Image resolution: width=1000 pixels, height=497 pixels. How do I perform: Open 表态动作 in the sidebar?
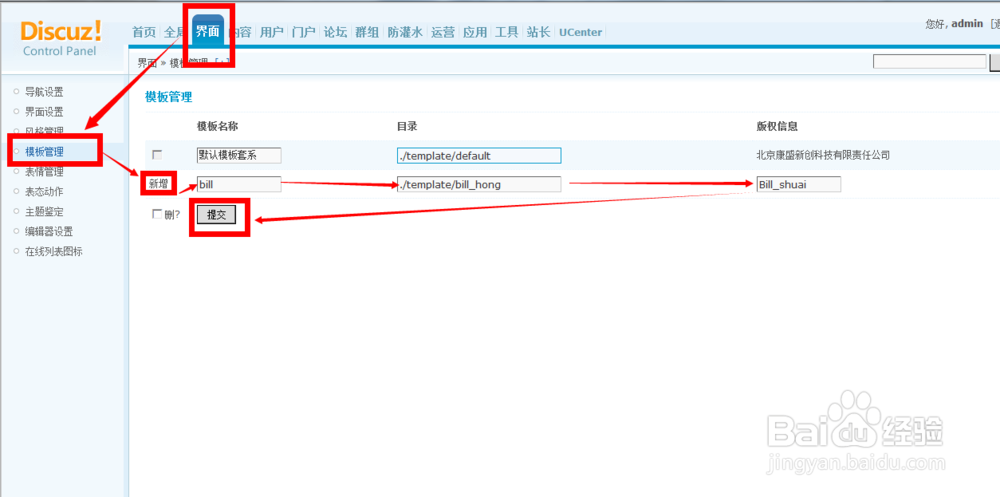point(44,191)
